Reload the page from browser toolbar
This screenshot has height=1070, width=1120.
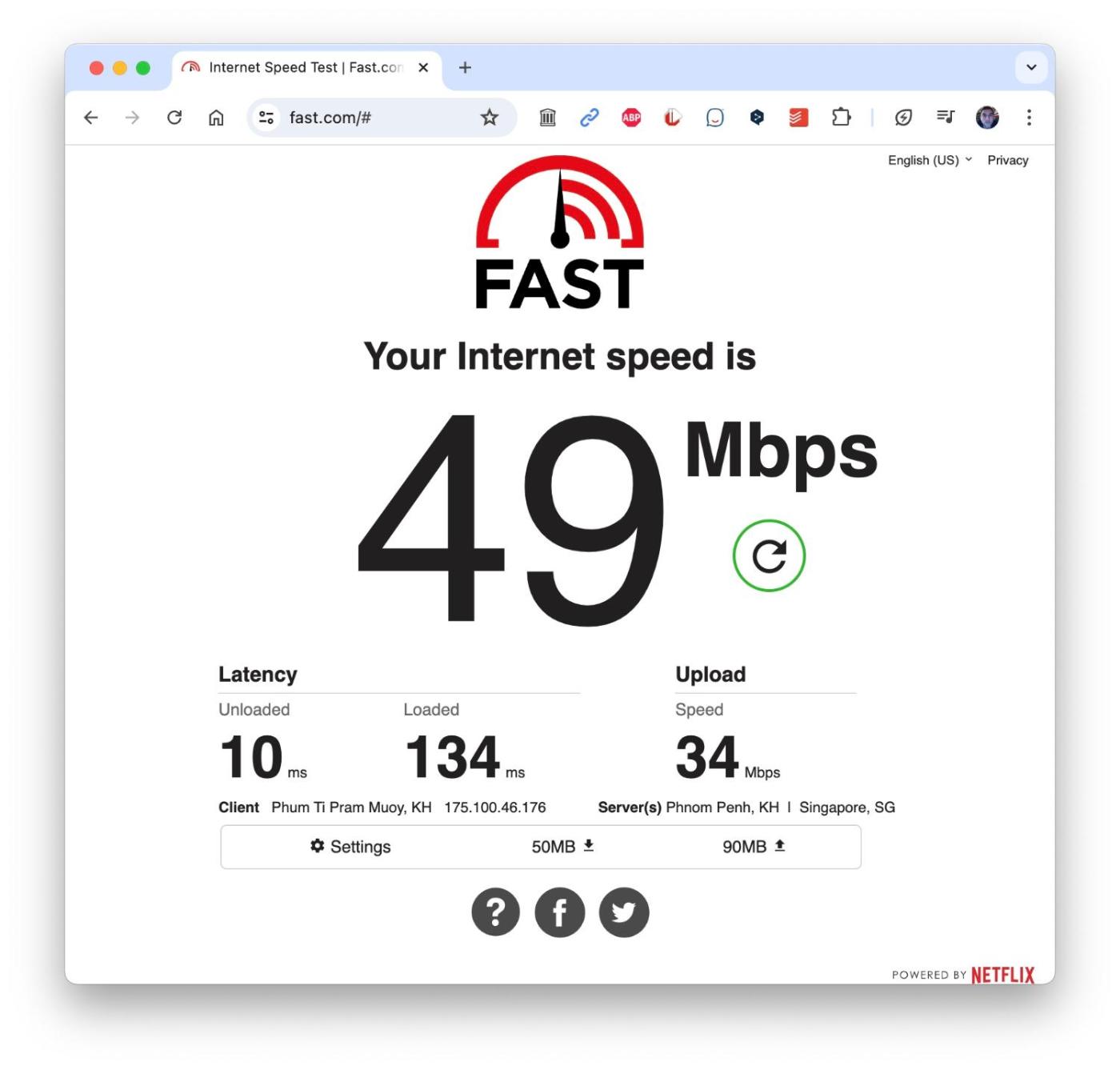[174, 118]
